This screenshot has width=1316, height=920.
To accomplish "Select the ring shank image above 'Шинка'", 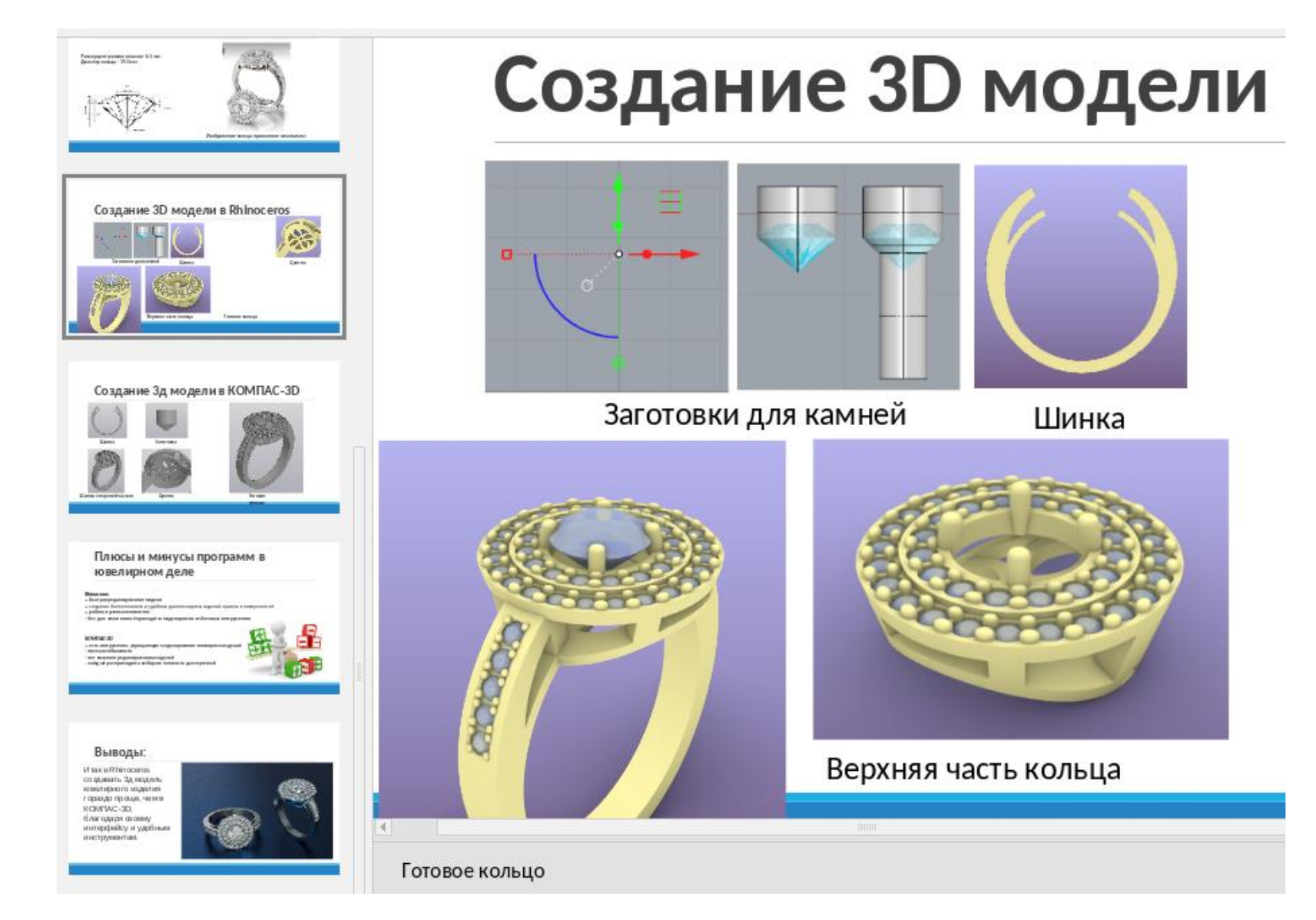I will [1080, 276].
